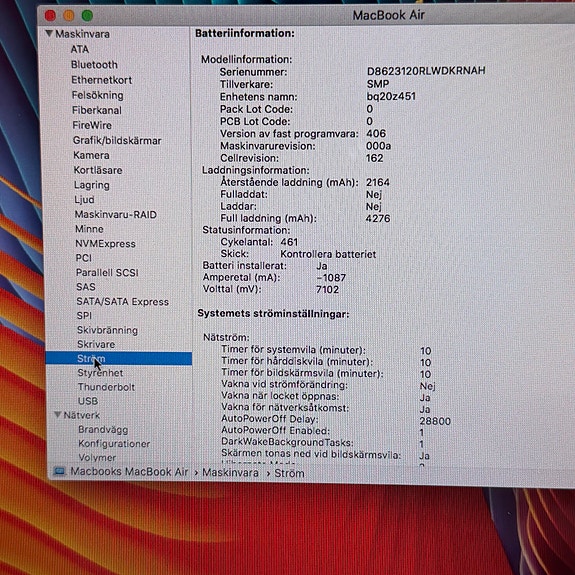Screen dimensions: 575x575
Task: Click the MacBook icon in path bar
Action: (x=59, y=471)
